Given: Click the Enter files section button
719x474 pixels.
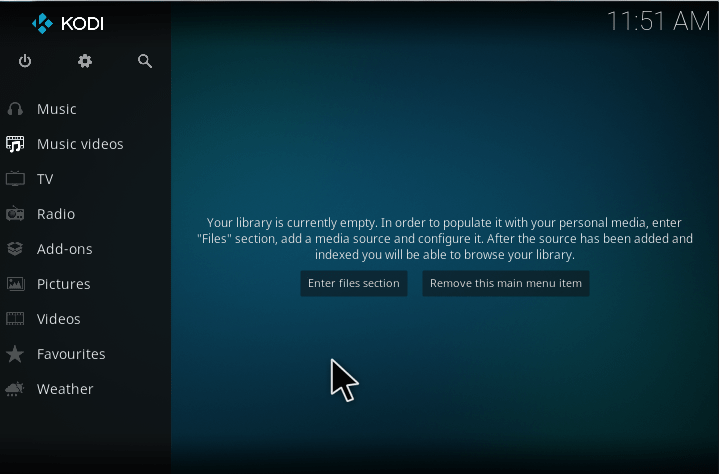Looking at the screenshot, I should click(x=354, y=283).
